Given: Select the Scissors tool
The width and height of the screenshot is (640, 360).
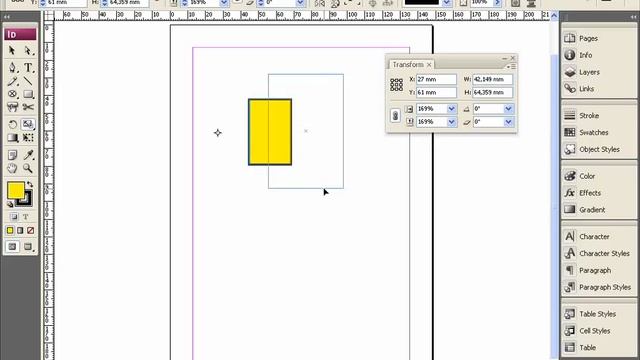Looking at the screenshot, I should [28, 107].
